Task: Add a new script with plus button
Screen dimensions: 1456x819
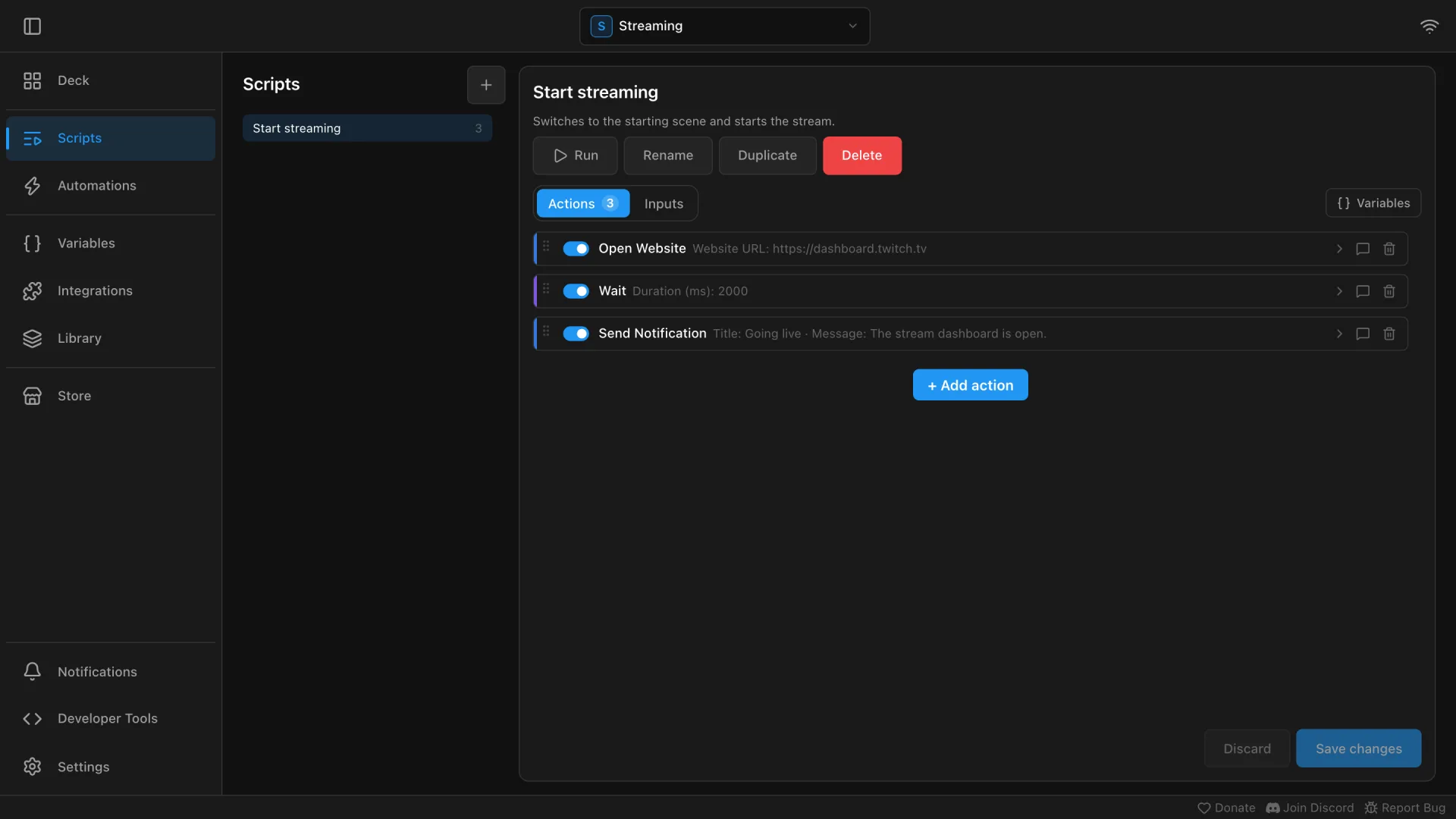Action: 486,85
